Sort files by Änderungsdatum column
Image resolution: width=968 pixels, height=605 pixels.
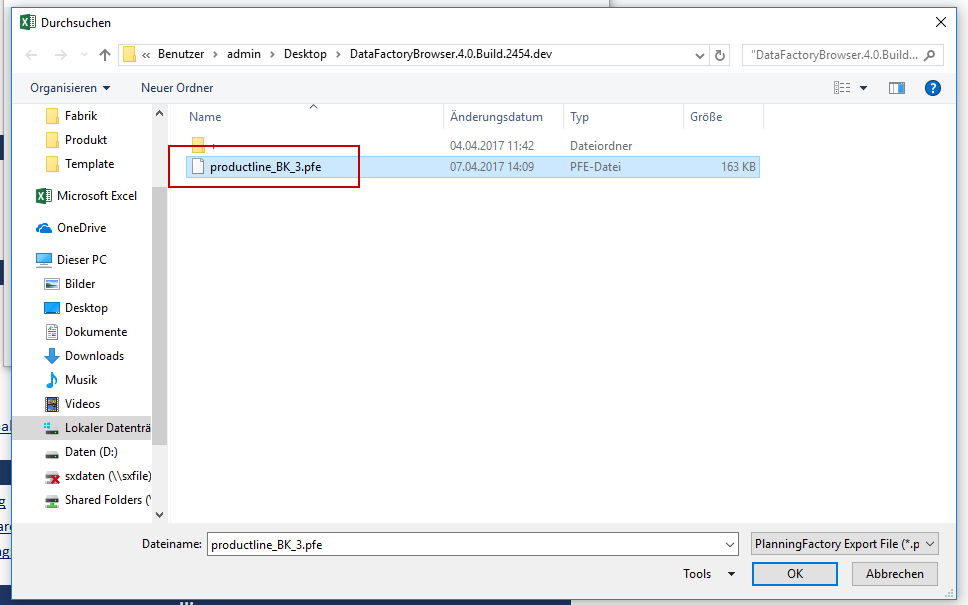[496, 117]
